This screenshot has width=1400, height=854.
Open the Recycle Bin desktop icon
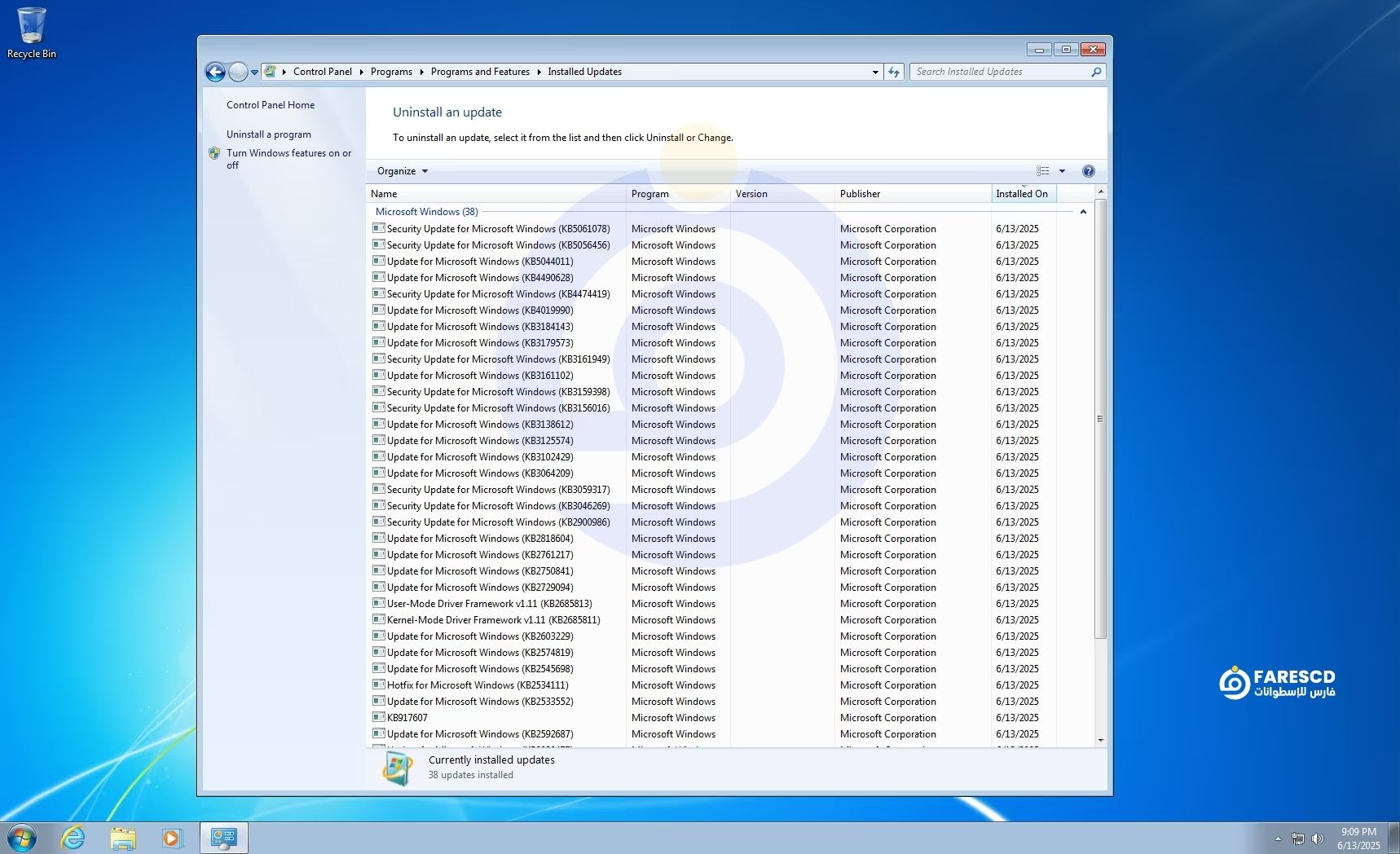(x=32, y=33)
